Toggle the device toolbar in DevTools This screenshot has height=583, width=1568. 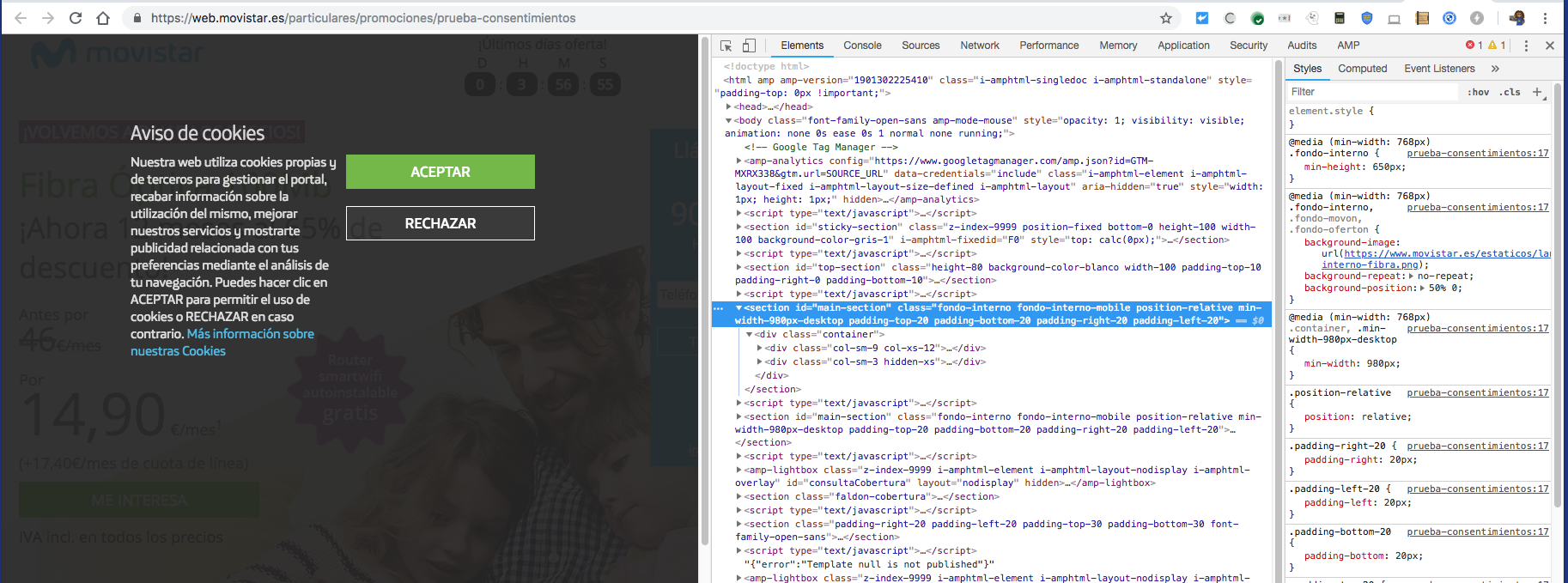click(x=749, y=46)
